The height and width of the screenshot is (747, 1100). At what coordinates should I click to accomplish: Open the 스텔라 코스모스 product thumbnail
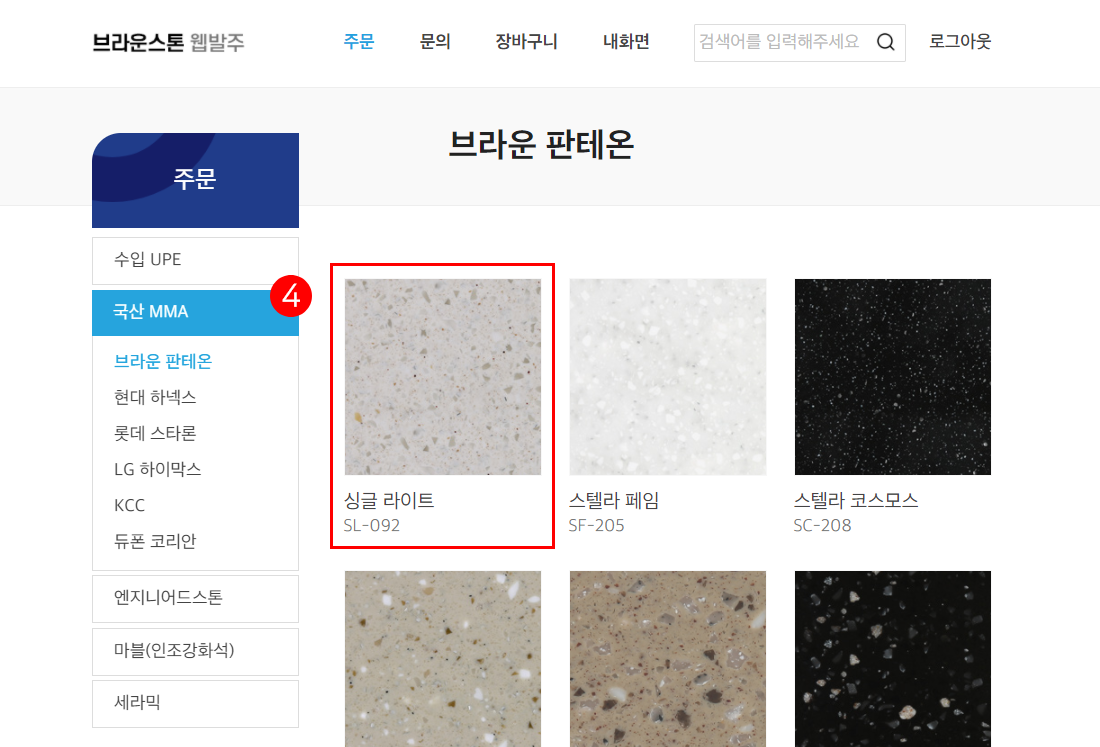tap(892, 377)
